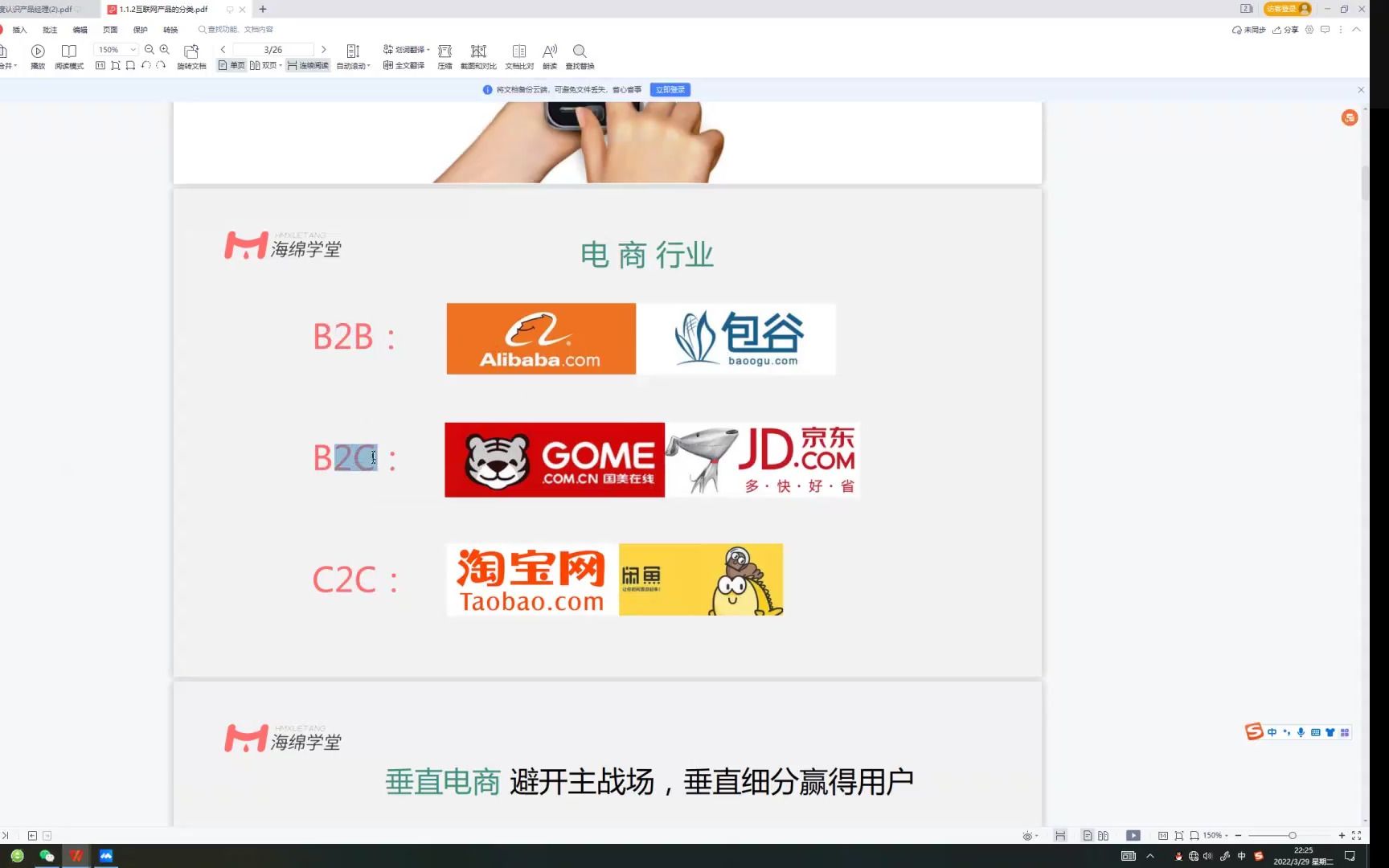Screen dimensions: 1389x868
Task: Toggle 单页 single page view
Action: pos(231,65)
